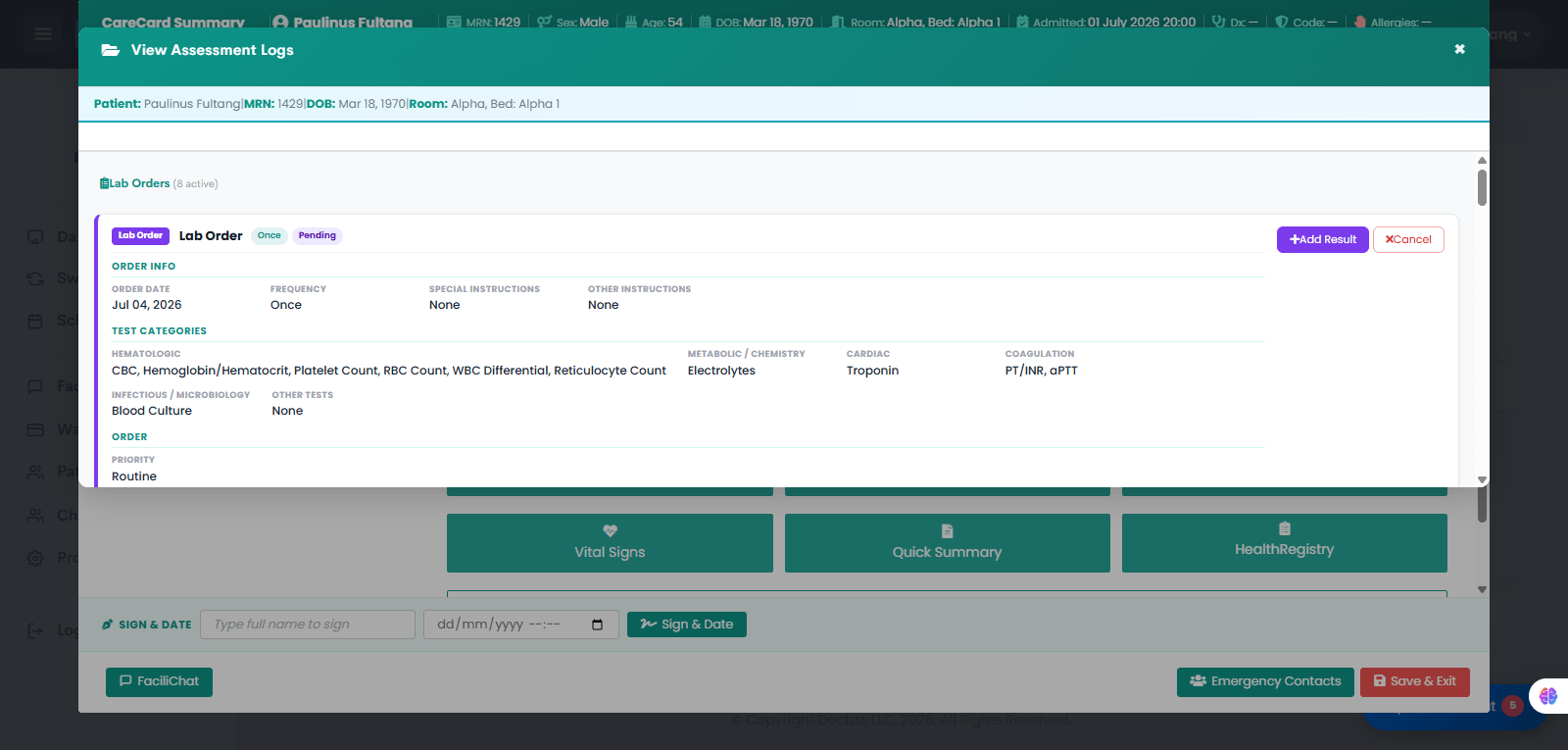Click Save & Exit
This screenshot has height=750, width=1568.
[1415, 681]
